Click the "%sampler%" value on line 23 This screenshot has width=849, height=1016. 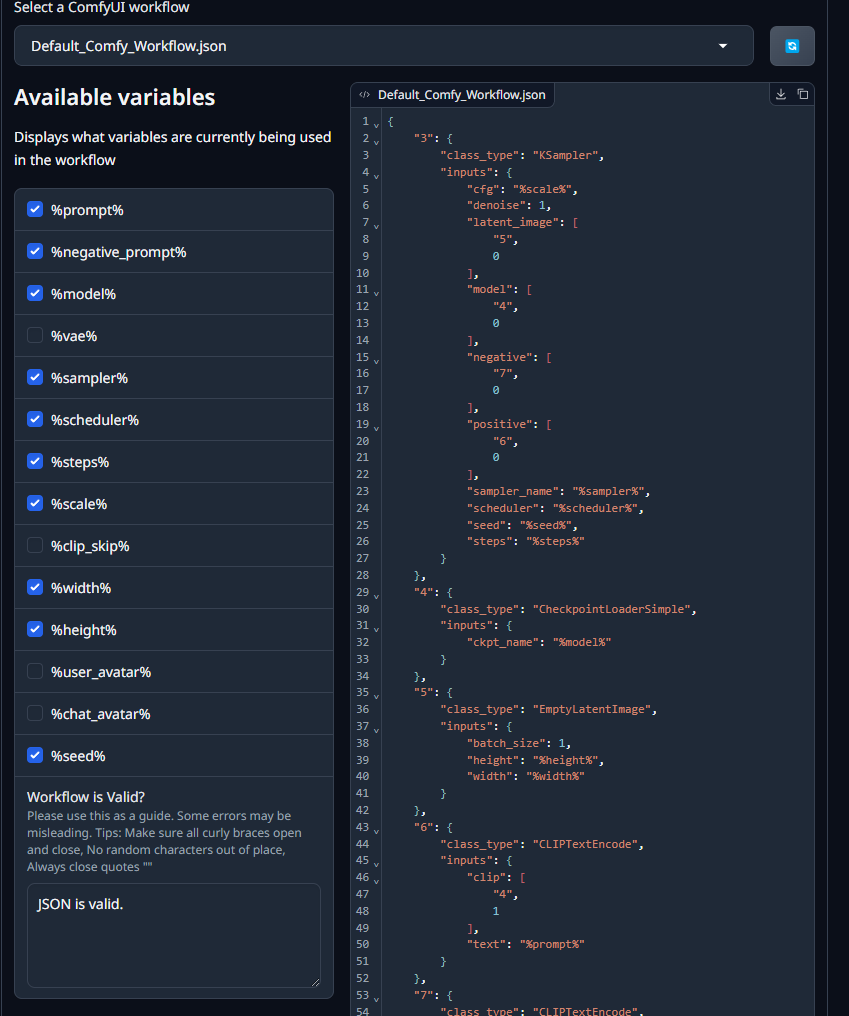[x=608, y=491]
